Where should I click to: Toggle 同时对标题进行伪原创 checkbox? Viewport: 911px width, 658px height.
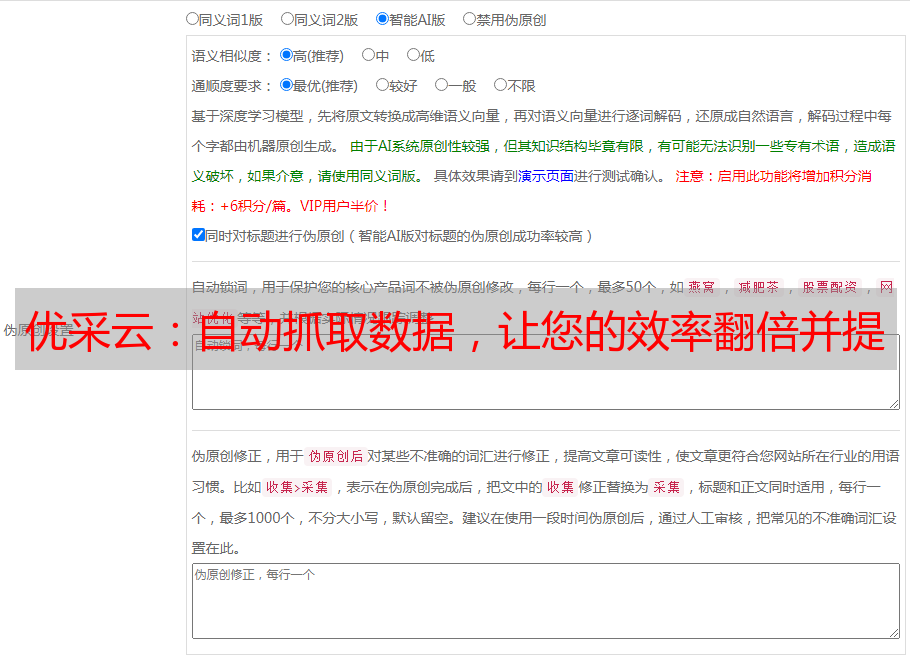click(x=198, y=235)
